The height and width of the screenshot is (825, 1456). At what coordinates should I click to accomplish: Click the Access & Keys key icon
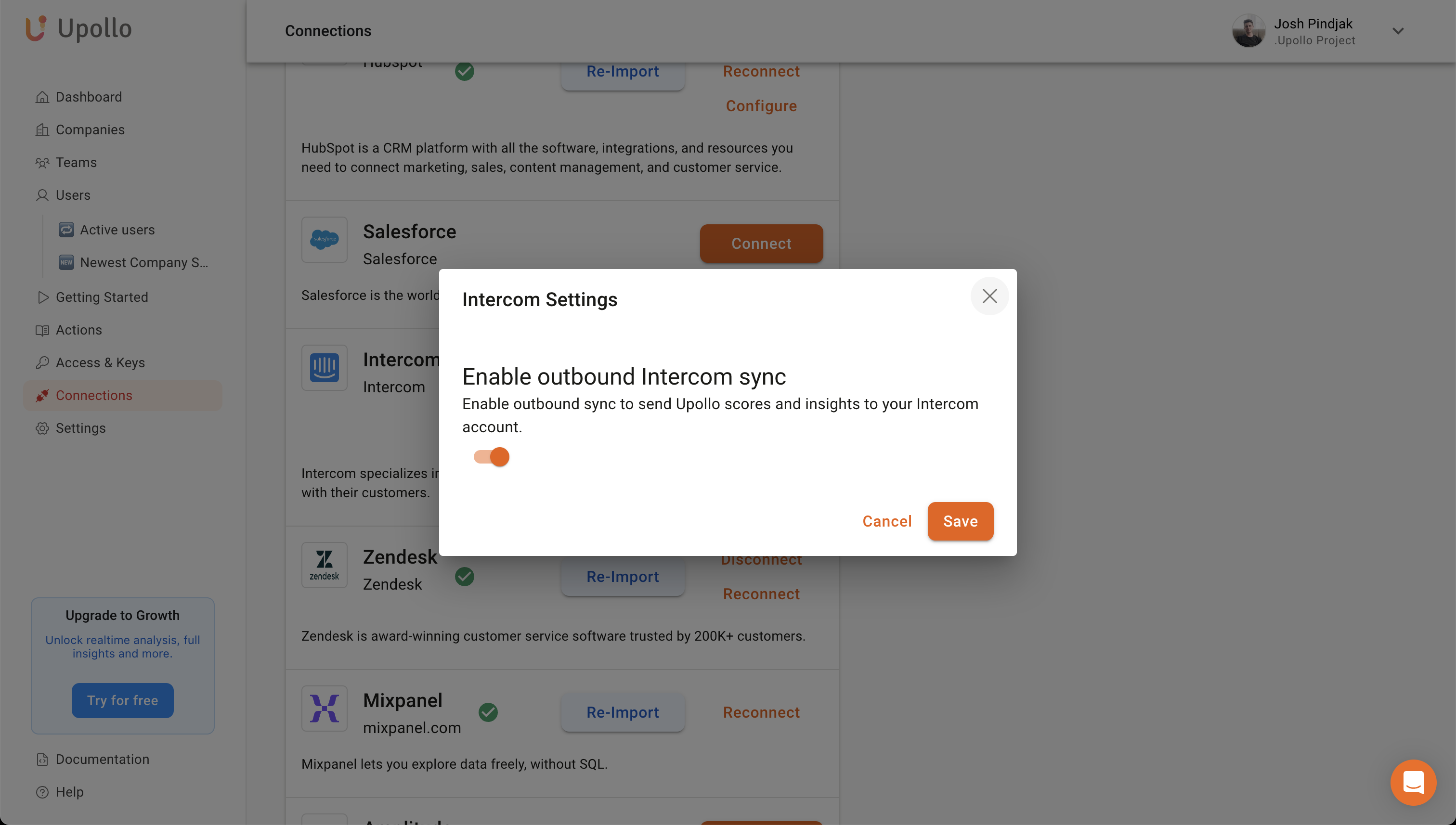tap(42, 362)
